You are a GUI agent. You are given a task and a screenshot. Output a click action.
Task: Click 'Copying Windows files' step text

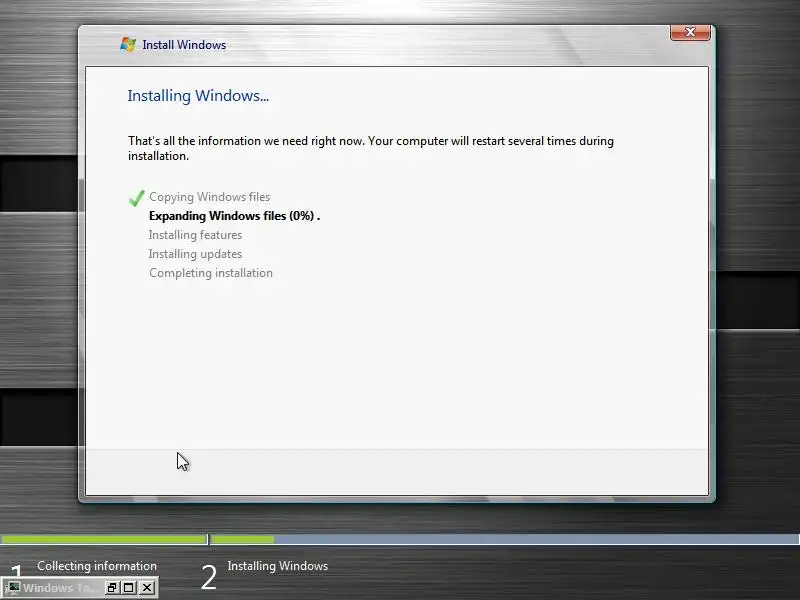pos(209,197)
